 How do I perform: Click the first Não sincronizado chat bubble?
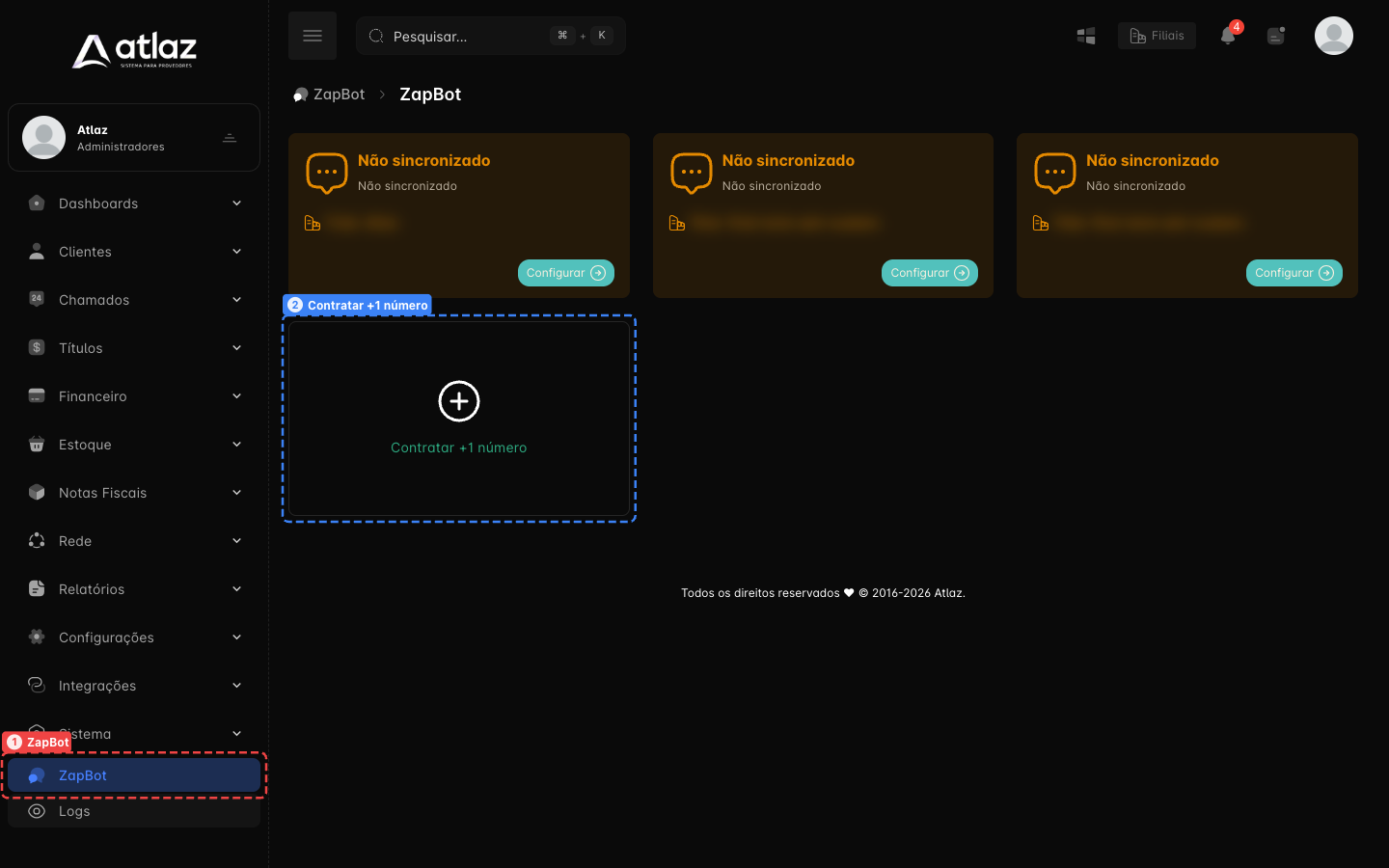click(x=327, y=174)
